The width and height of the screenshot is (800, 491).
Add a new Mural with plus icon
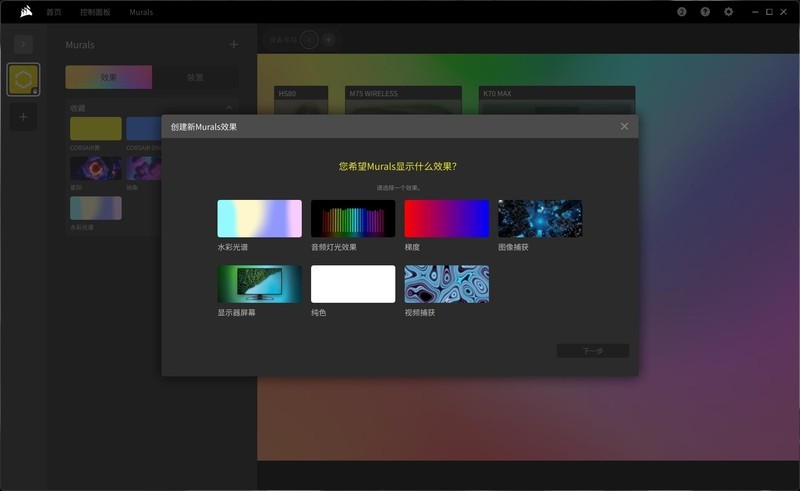(234, 45)
